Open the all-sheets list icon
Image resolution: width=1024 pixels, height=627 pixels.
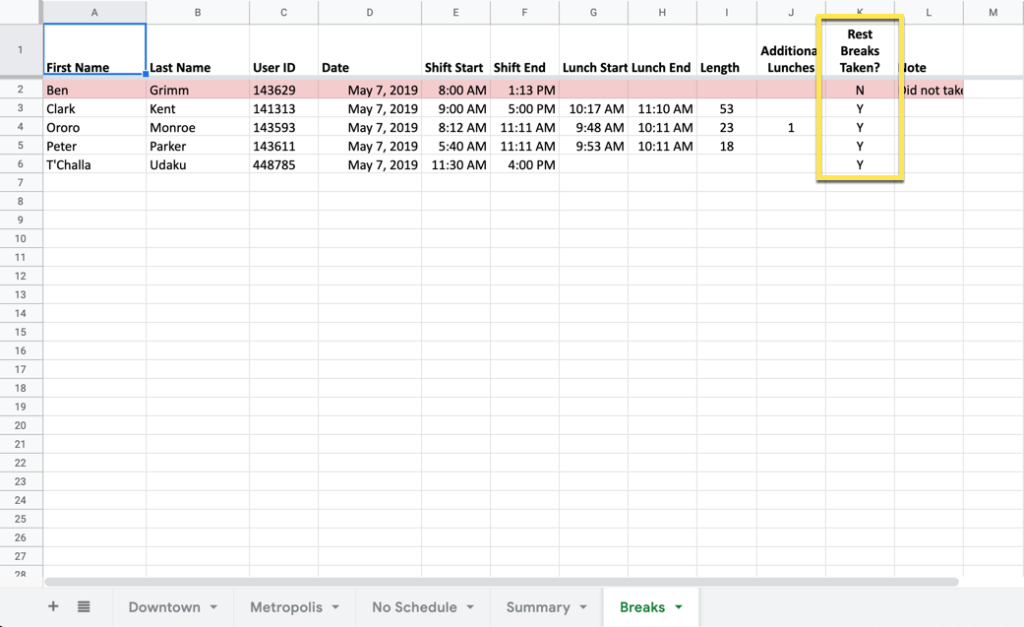(x=84, y=606)
